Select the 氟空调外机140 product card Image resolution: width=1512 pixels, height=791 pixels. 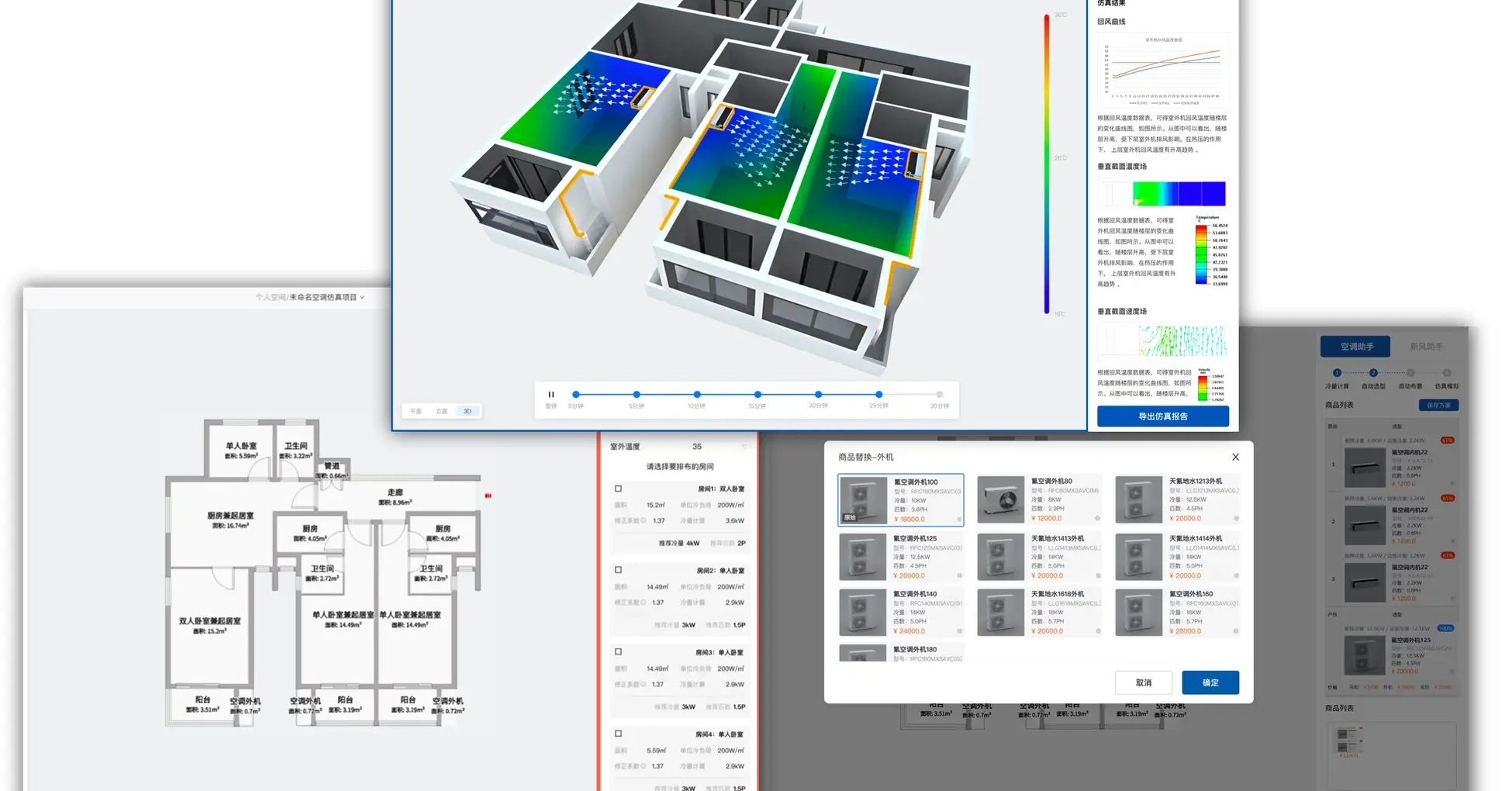(x=900, y=613)
